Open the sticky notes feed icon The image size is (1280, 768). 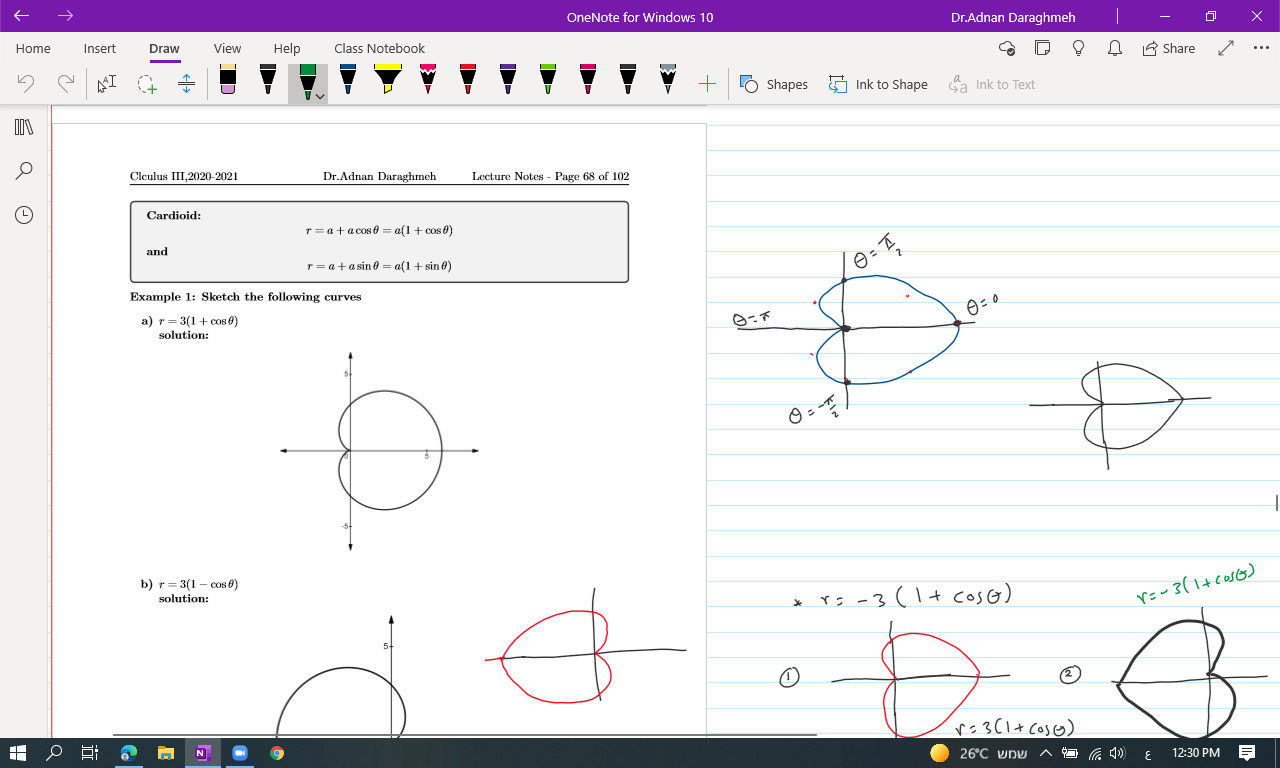pos(1042,48)
